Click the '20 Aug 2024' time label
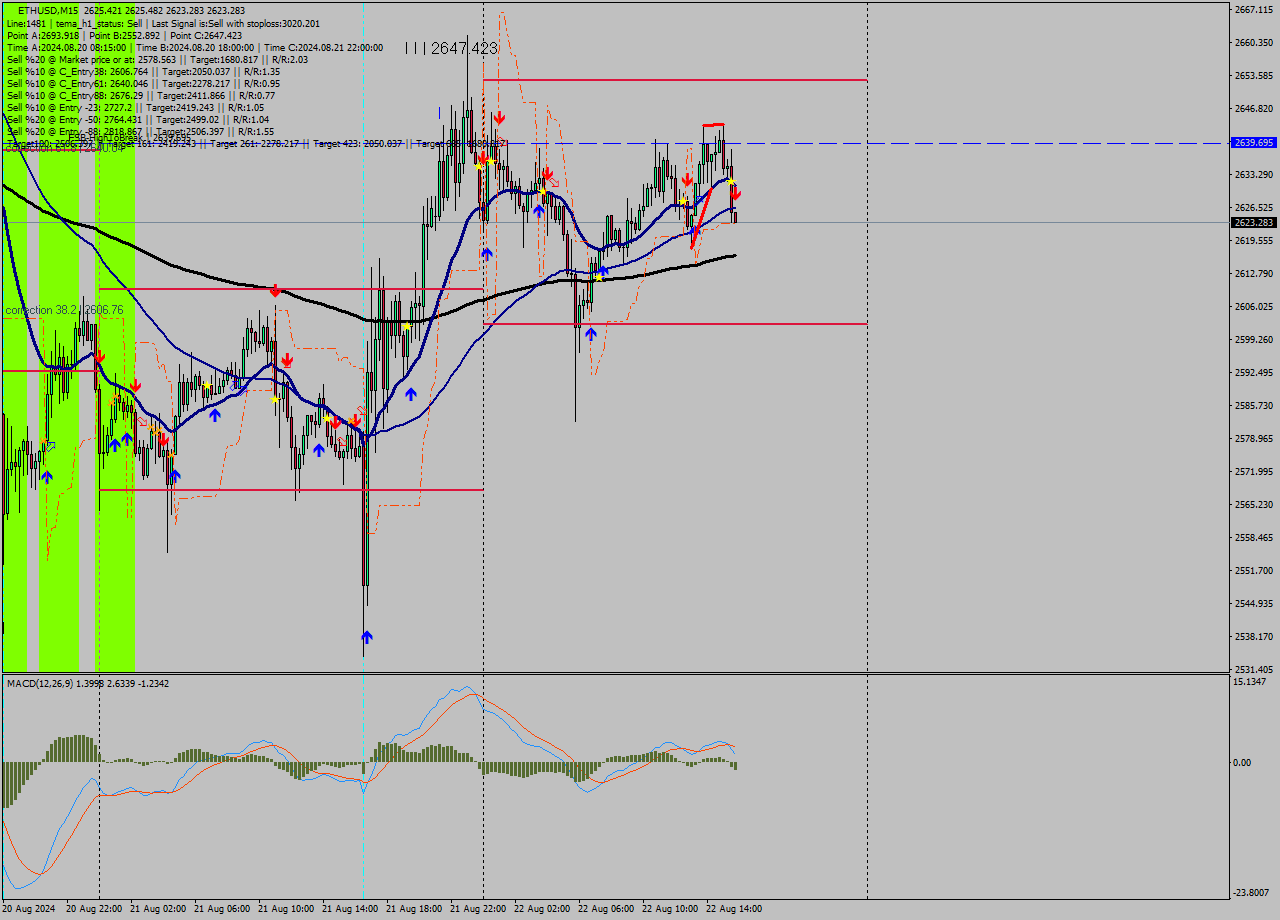 pyautogui.click(x=30, y=909)
